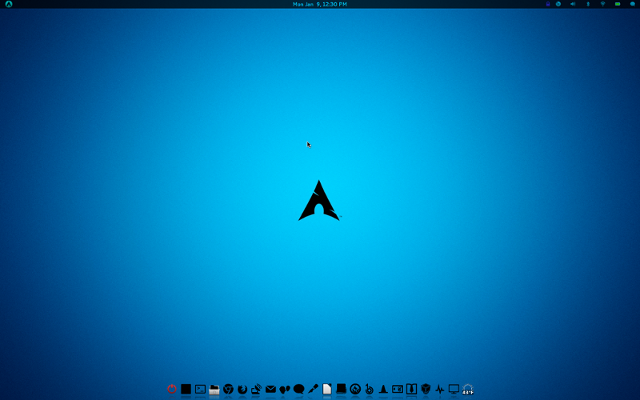Open the weather temperature dock icon
The image size is (640, 400).
[x=468, y=389]
